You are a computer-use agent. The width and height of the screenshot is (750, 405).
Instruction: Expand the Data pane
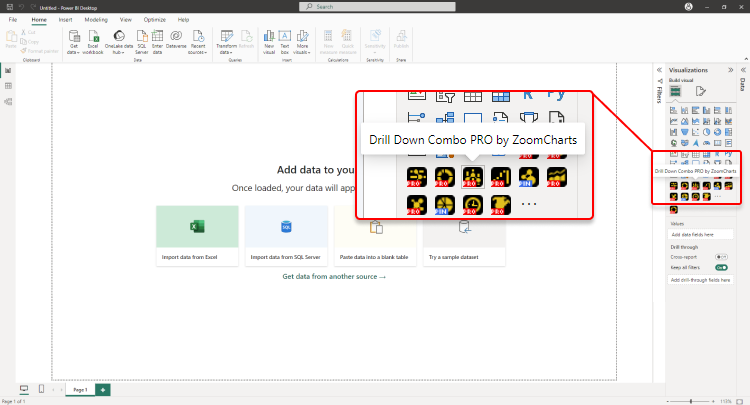pos(743,70)
